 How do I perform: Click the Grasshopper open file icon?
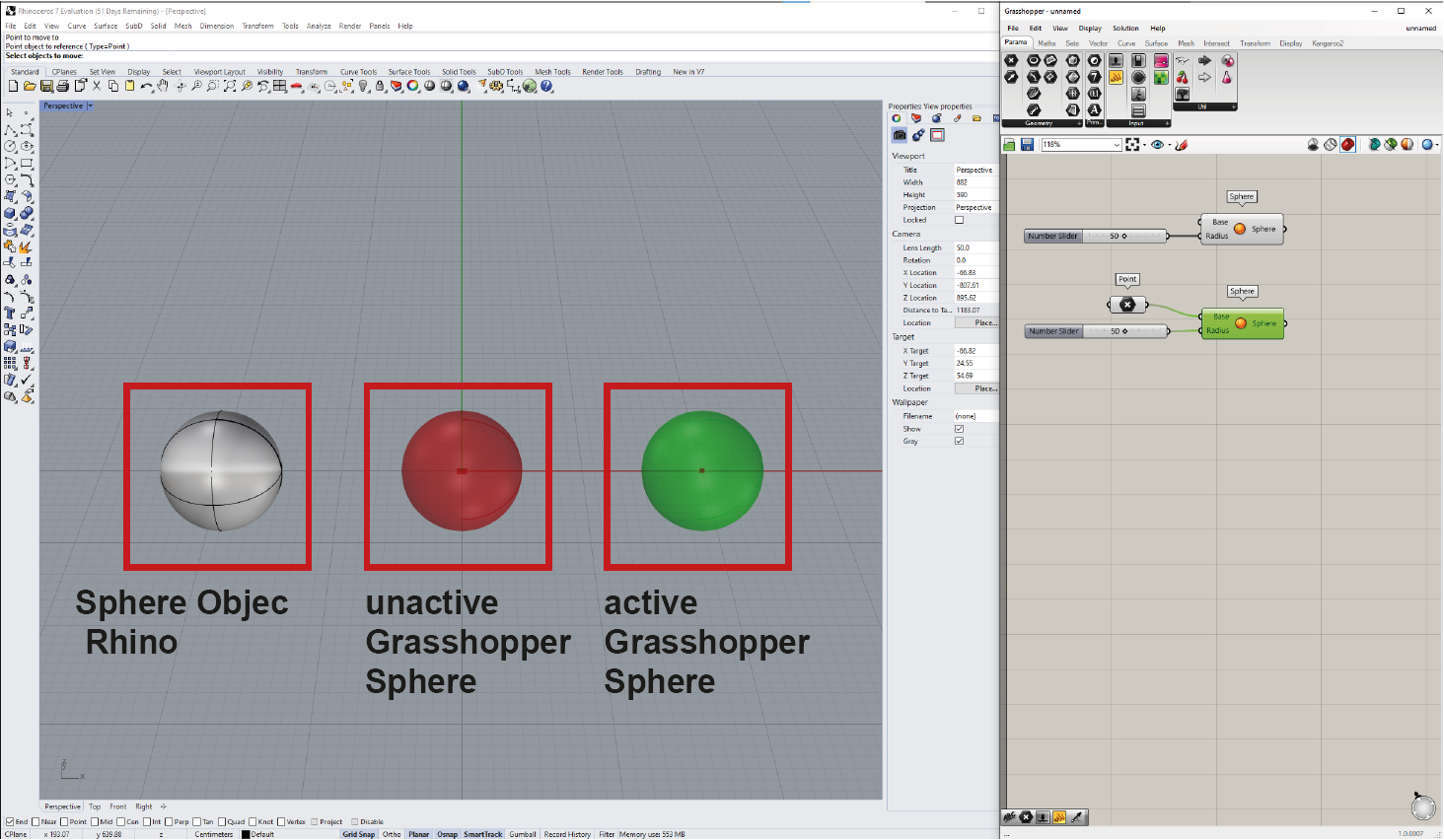pyautogui.click(x=1009, y=144)
